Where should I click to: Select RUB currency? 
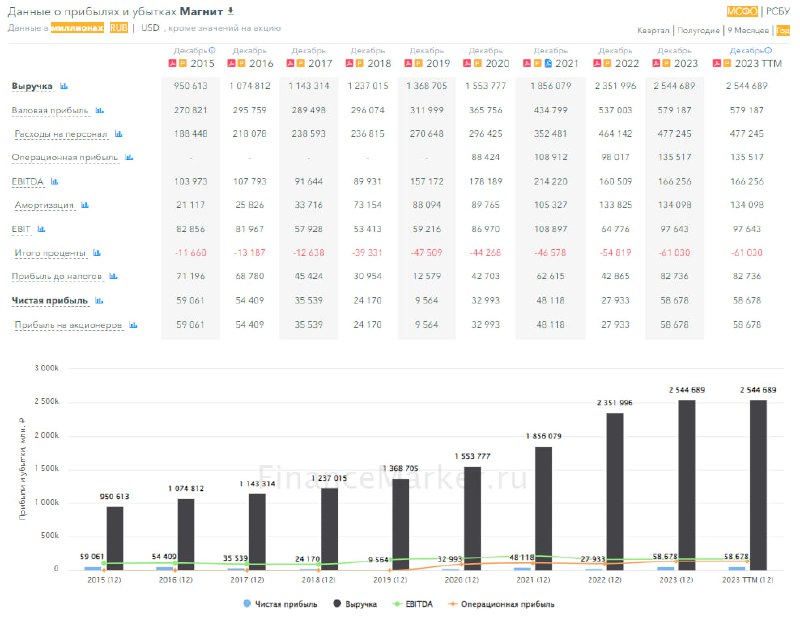[118, 28]
